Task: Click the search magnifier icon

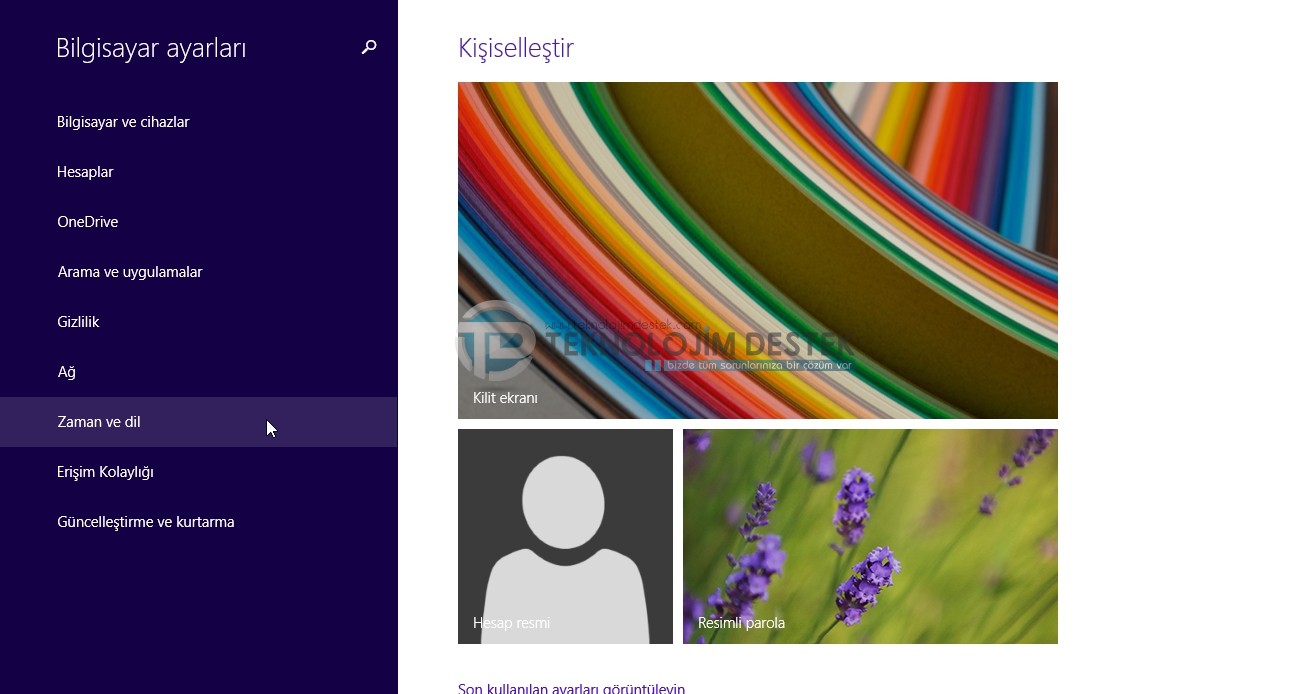Action: 369,47
